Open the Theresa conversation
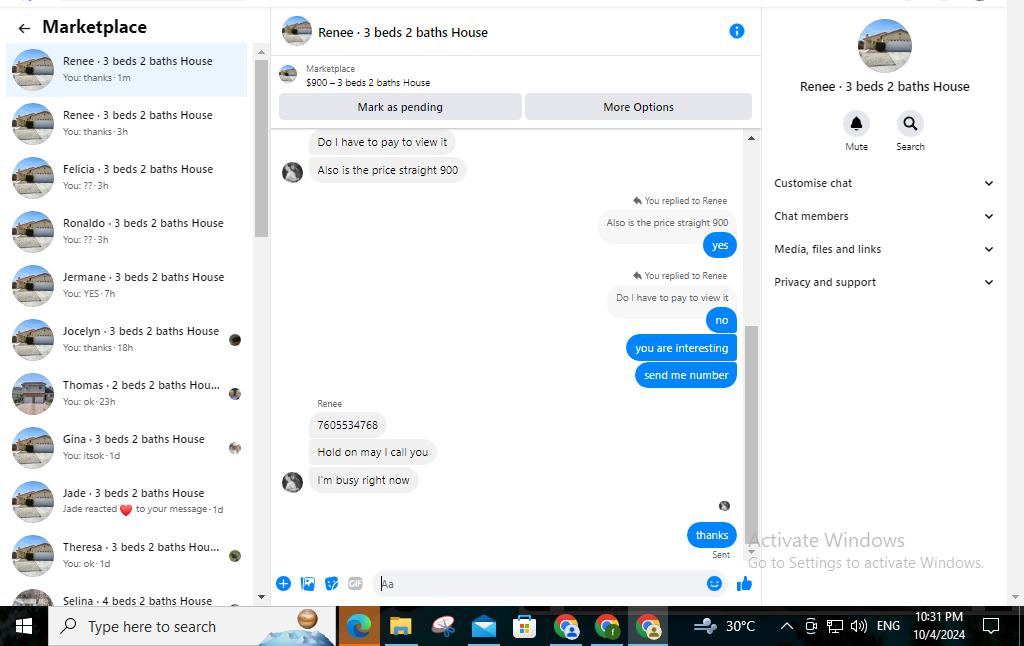 click(127, 556)
